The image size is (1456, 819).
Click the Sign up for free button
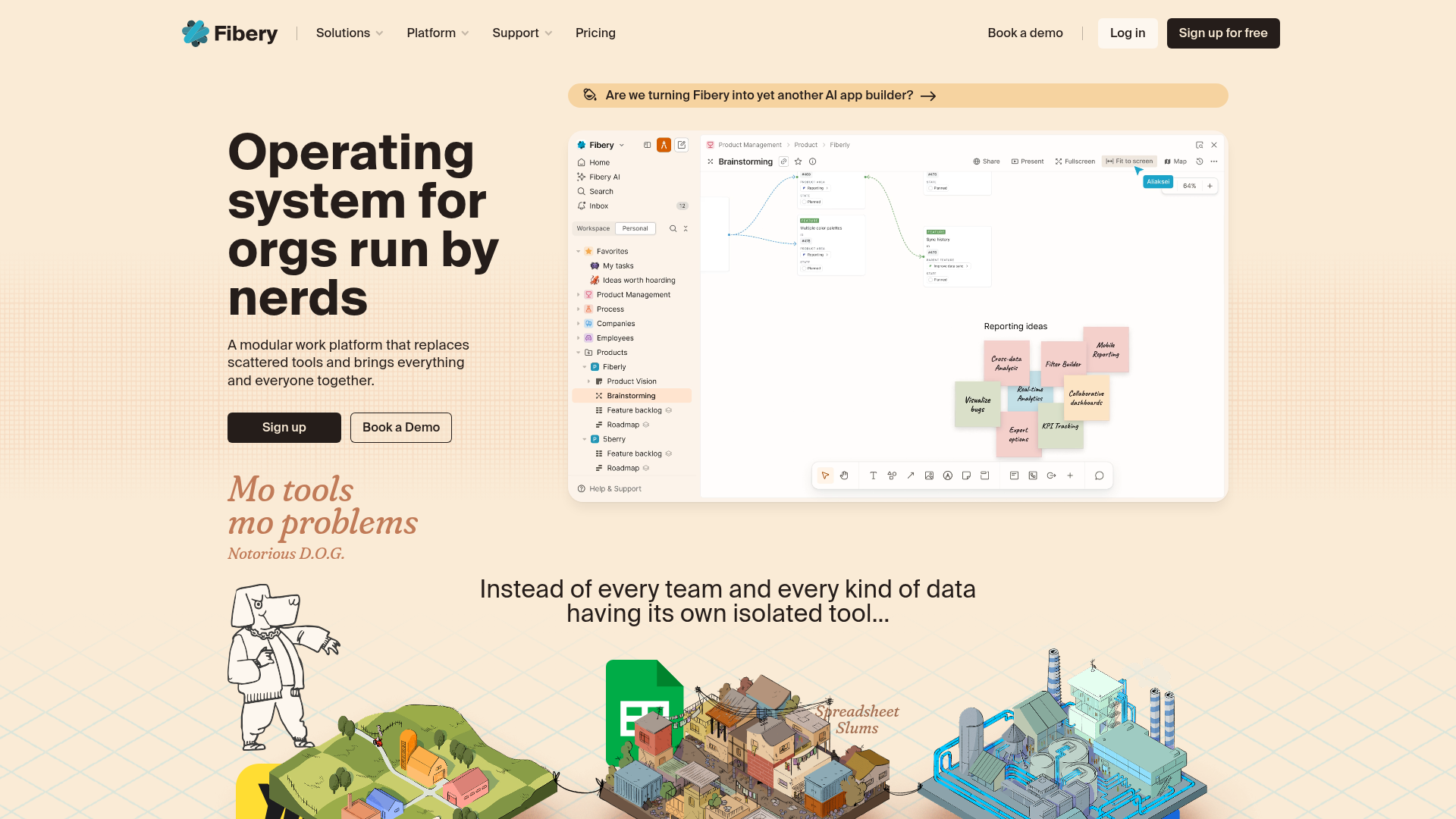[1223, 33]
